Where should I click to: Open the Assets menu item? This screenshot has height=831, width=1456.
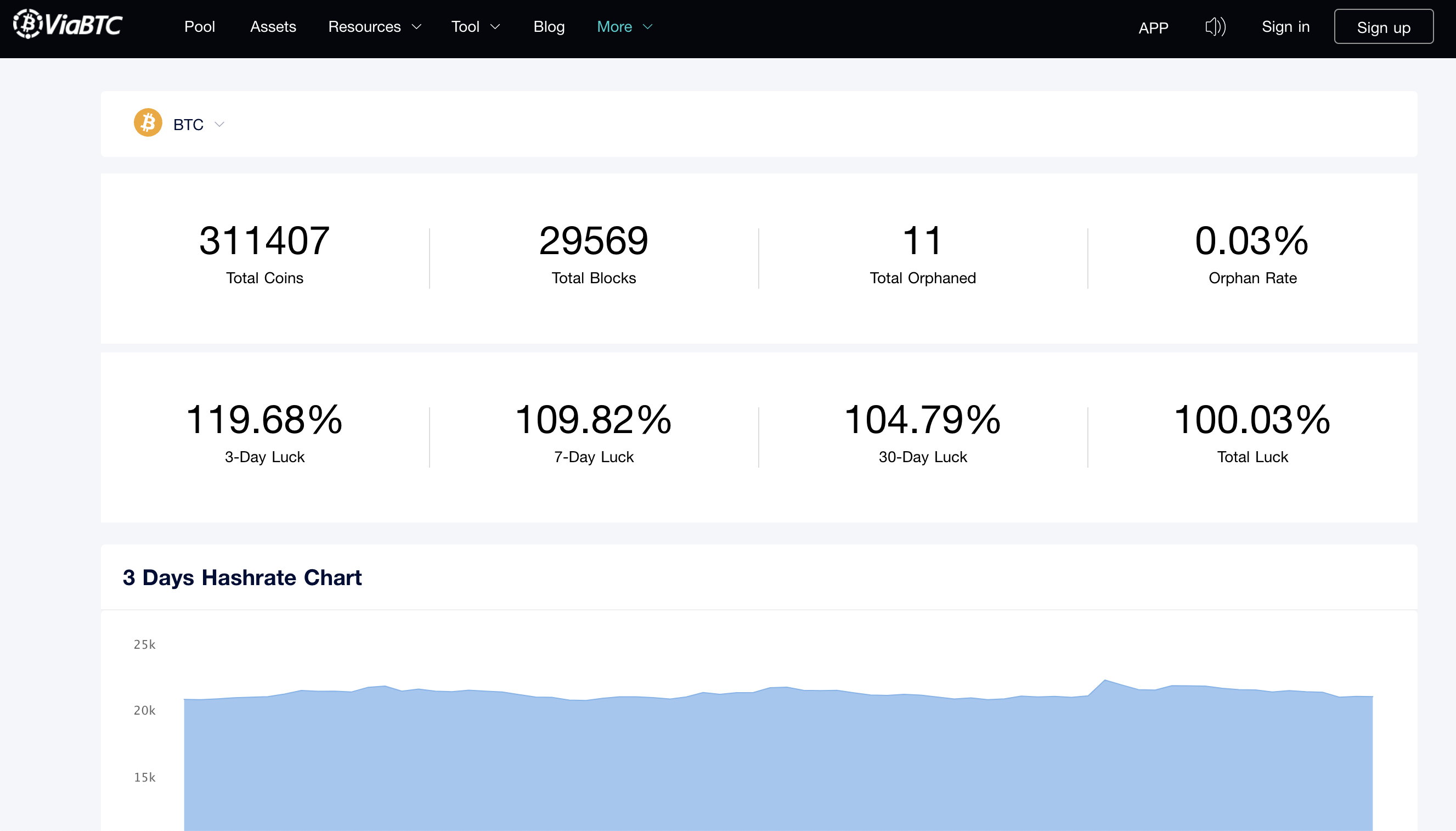tap(273, 27)
